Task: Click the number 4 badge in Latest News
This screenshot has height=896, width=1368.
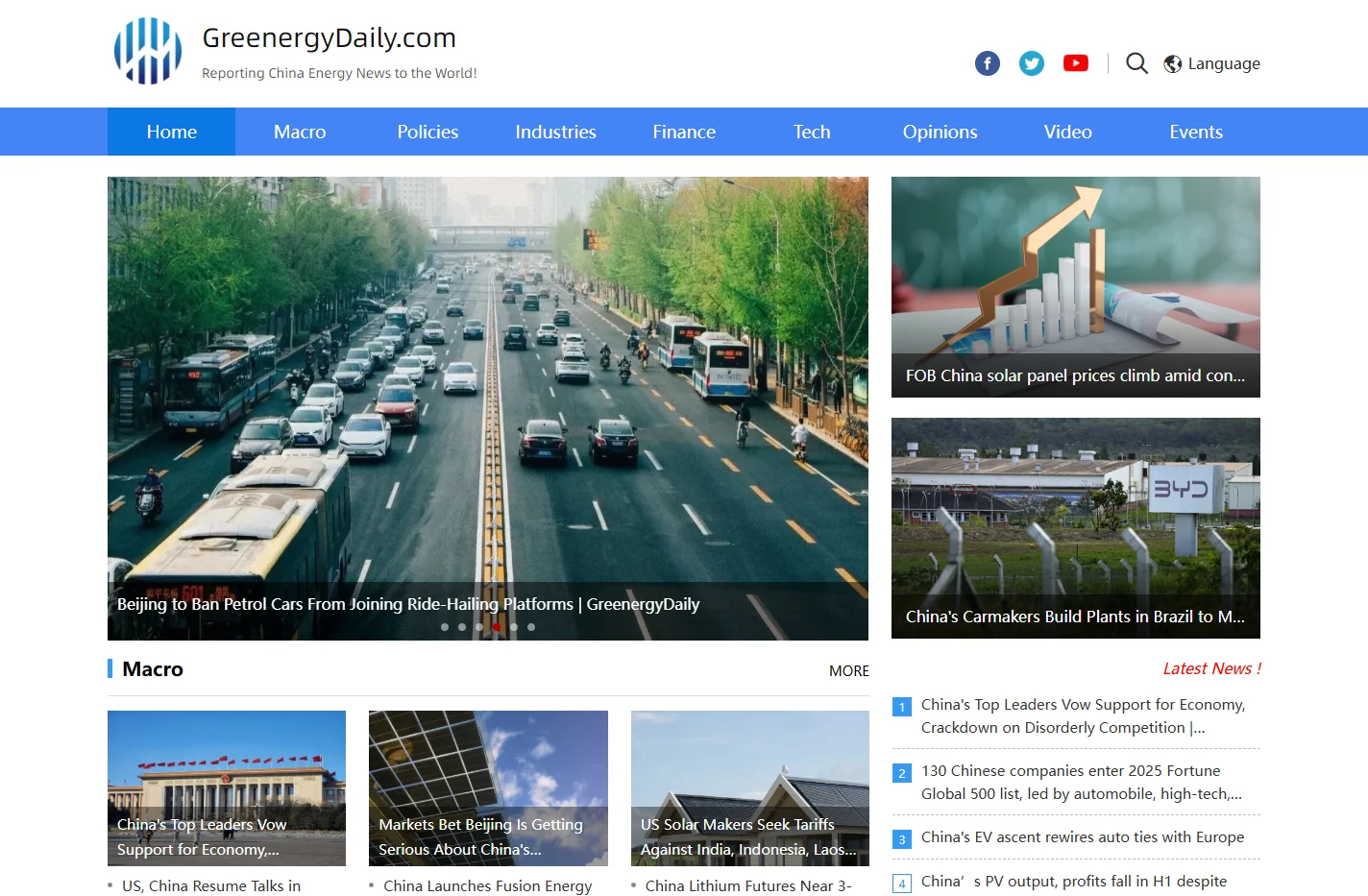Action: [x=902, y=884]
